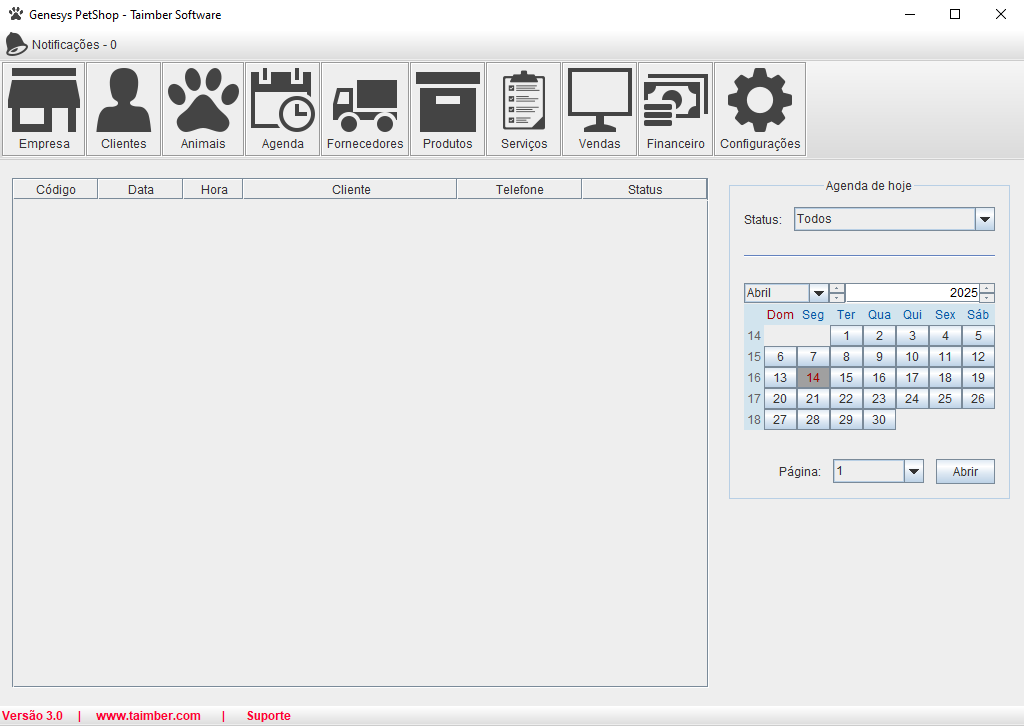The height and width of the screenshot is (726, 1024).
Task: Select day 22 in the calendar
Action: tap(846, 398)
